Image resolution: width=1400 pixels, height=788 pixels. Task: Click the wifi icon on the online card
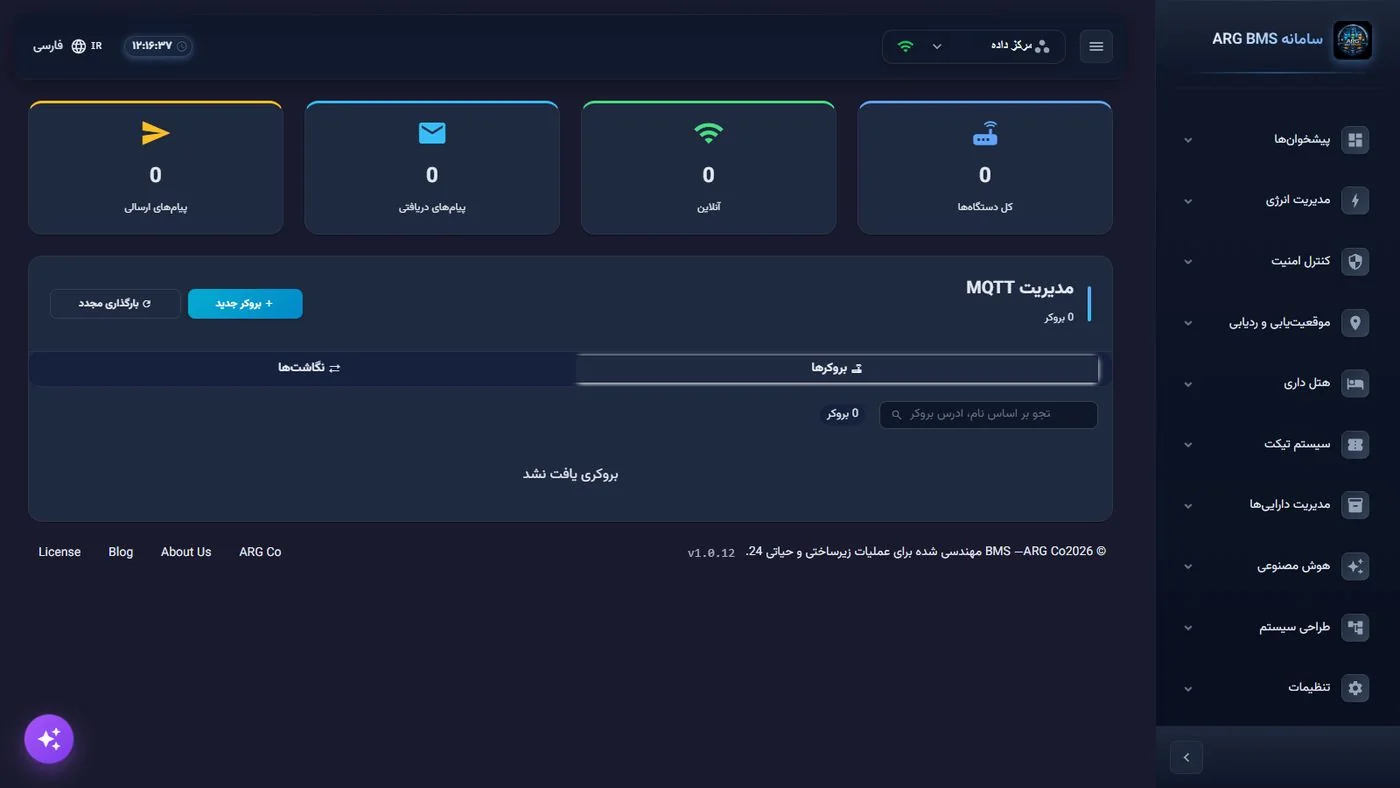point(708,133)
